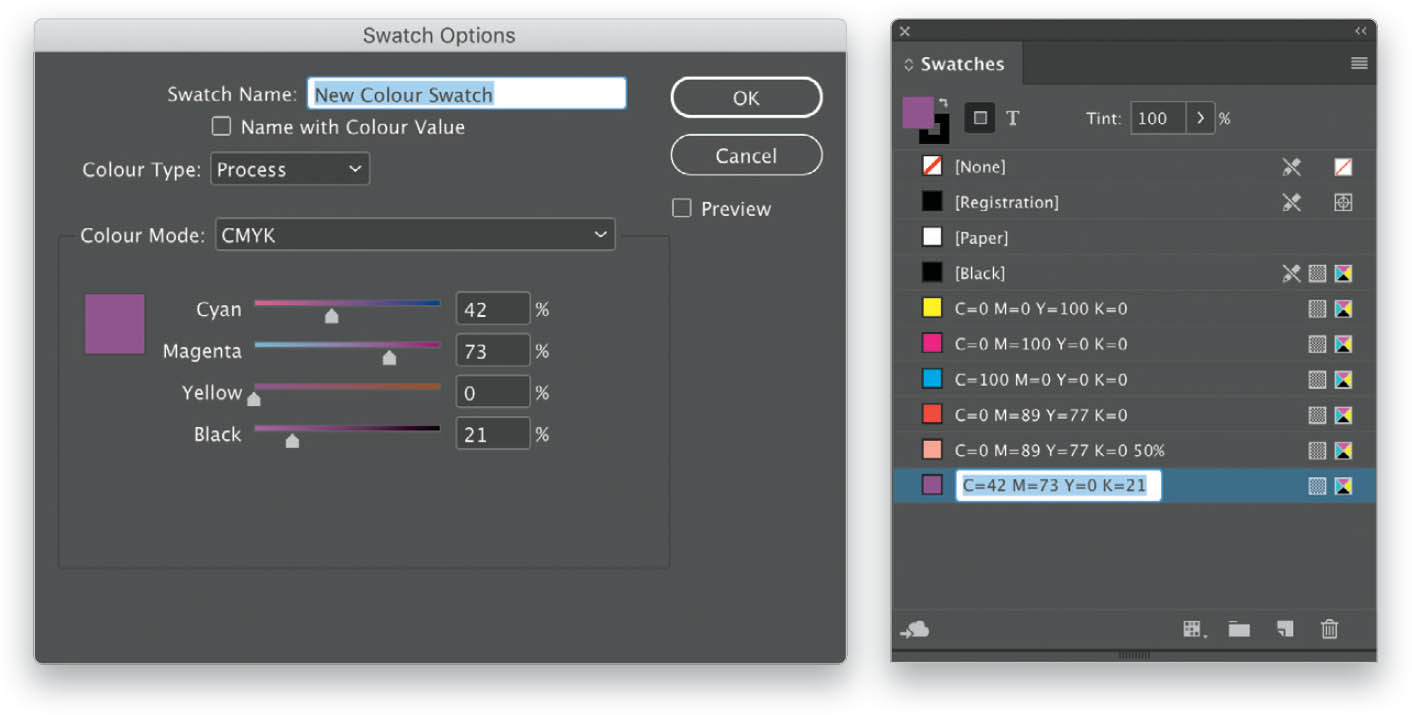
Task: Click the Cancel button
Action: tap(746, 156)
